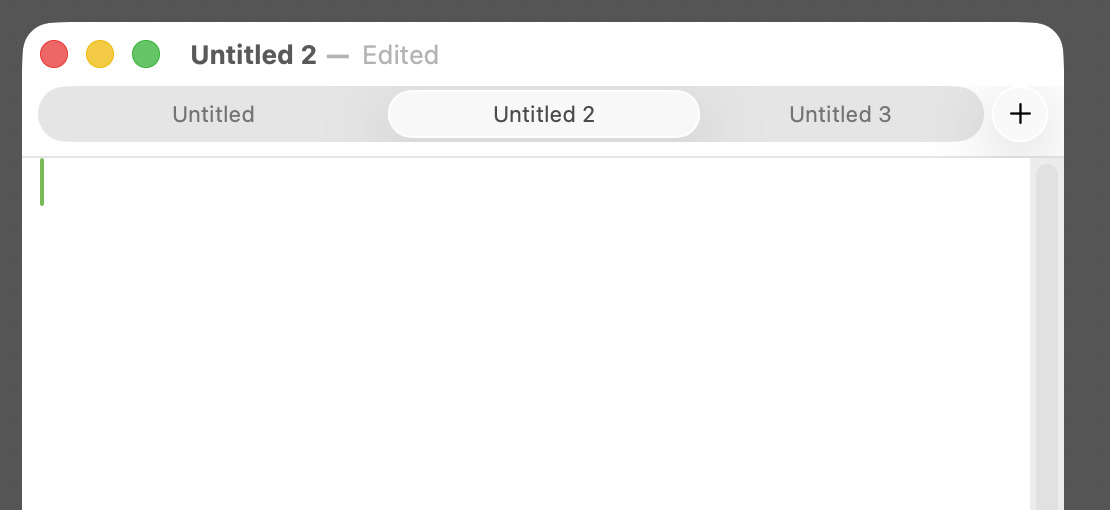The width and height of the screenshot is (1110, 510).
Task: Minimize window with the yellow button
Action: click(x=100, y=55)
